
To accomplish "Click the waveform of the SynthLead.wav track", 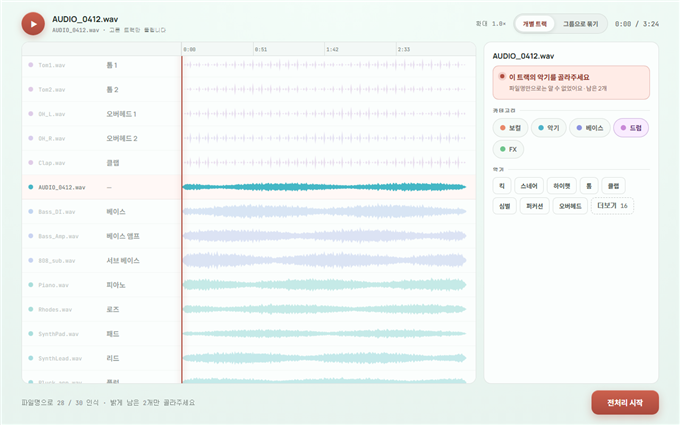I will (x=324, y=358).
